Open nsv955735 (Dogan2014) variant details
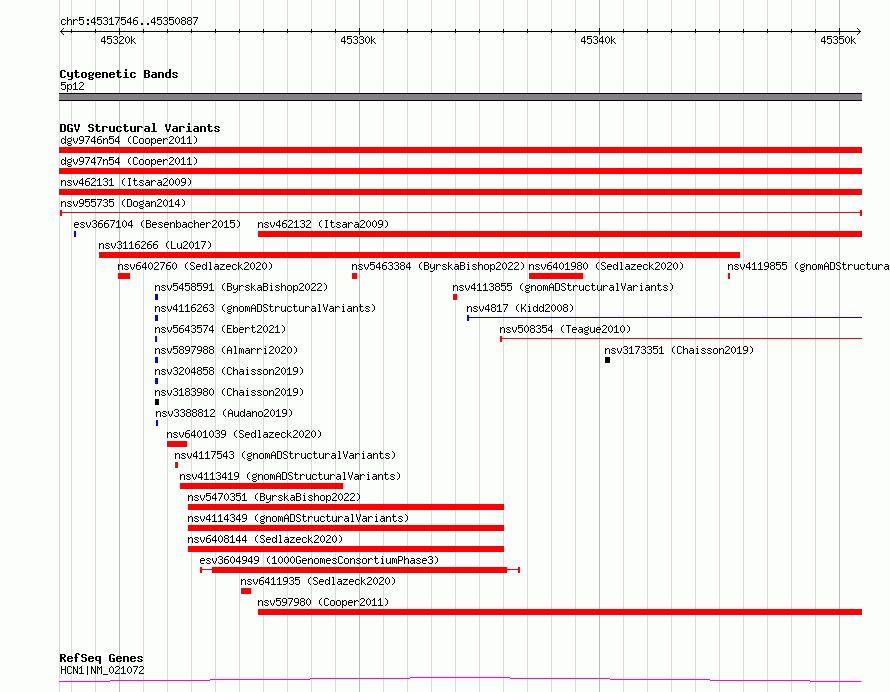The image size is (890, 692). pyautogui.click(x=123, y=203)
